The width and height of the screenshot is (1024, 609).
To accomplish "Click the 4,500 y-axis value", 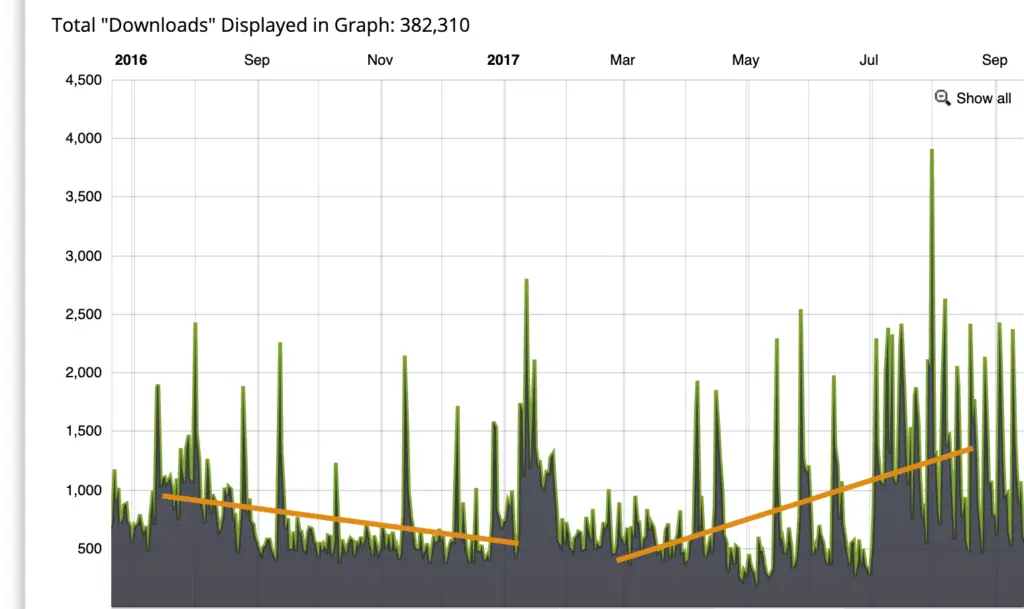I will click(x=84, y=80).
